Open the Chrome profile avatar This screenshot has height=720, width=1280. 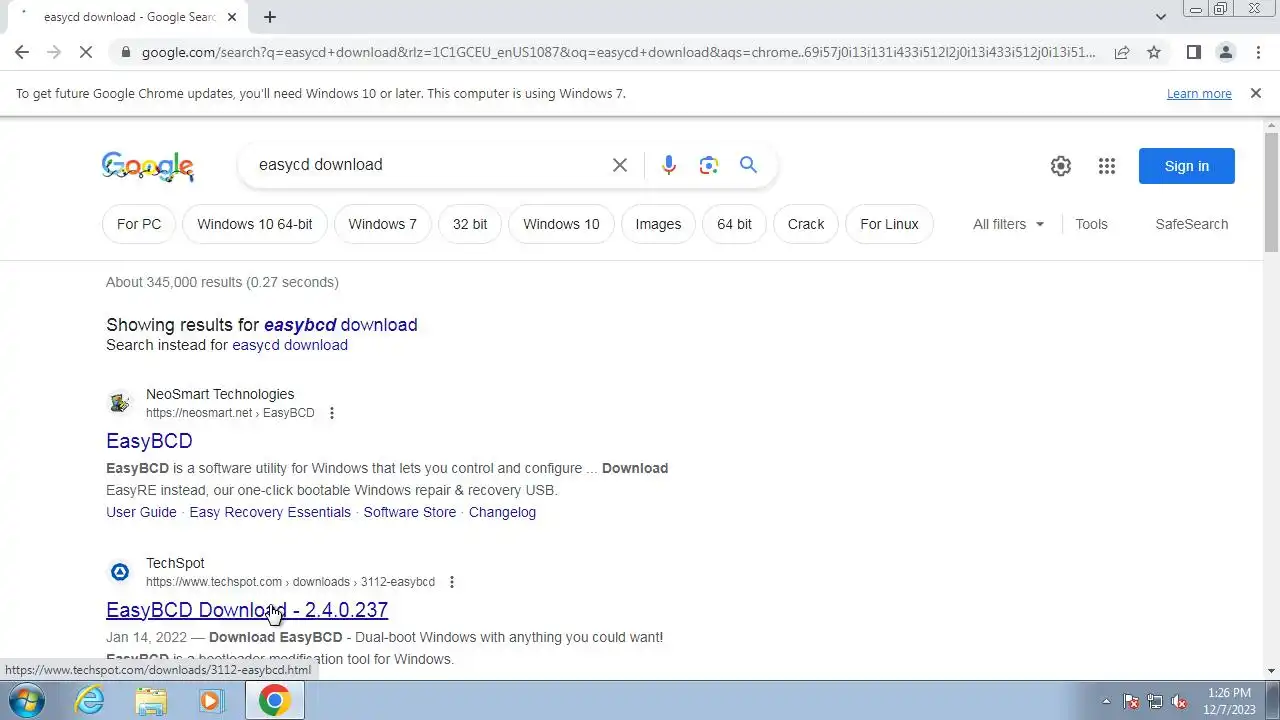coord(1226,52)
